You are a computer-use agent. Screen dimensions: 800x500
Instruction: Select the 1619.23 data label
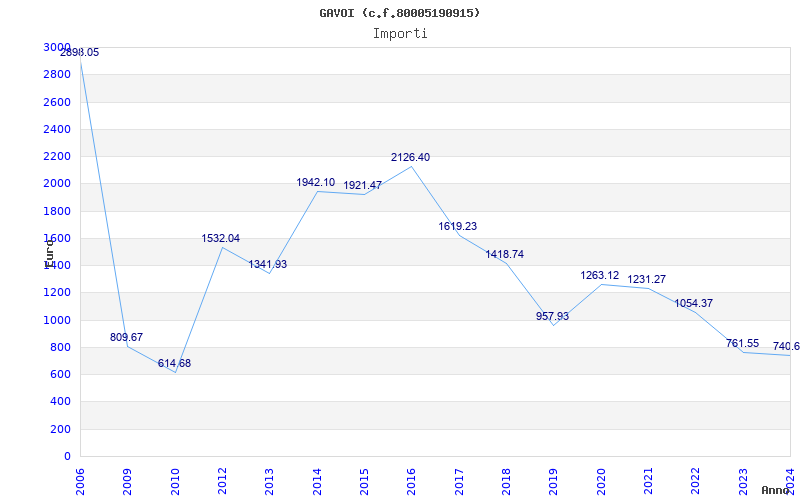[458, 227]
